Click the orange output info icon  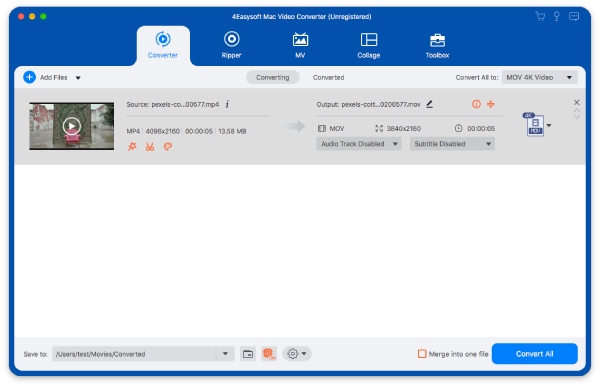pos(476,104)
